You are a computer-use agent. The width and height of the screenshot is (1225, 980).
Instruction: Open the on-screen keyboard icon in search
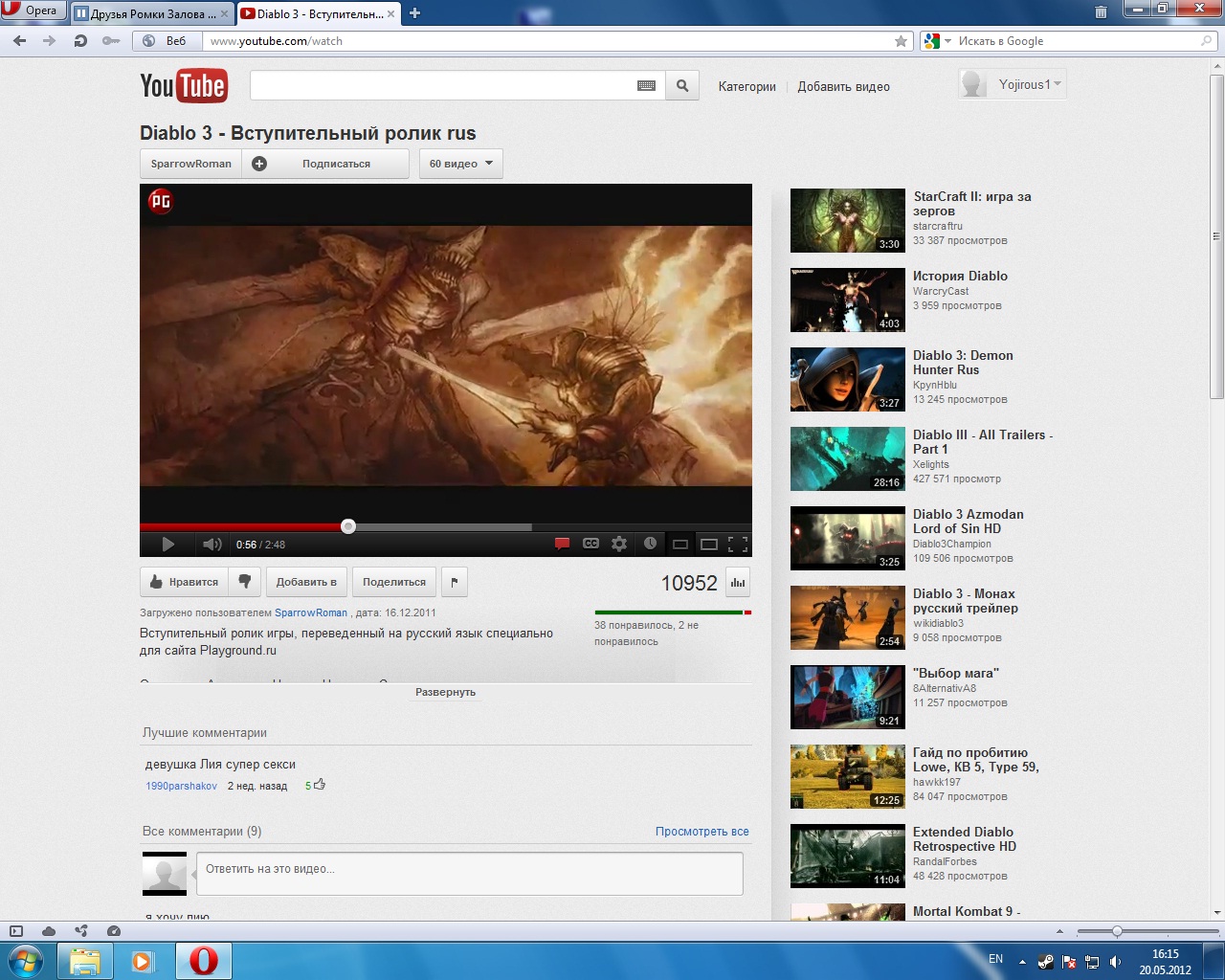(x=647, y=85)
